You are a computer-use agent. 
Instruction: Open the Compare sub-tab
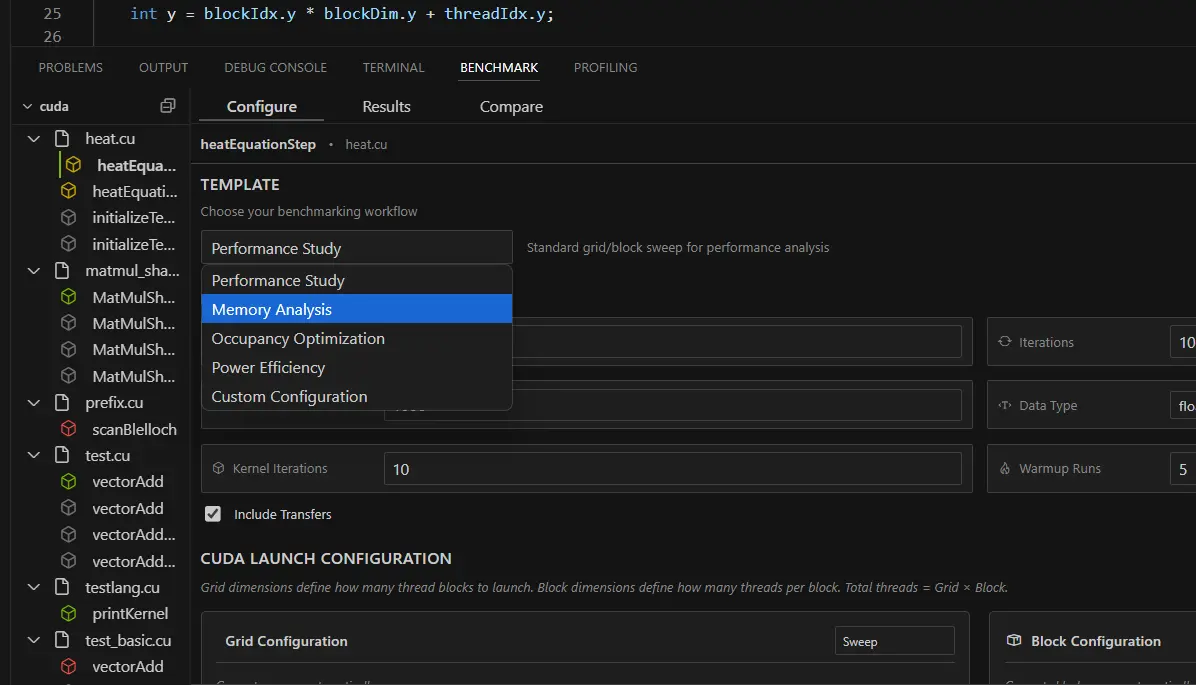(511, 107)
